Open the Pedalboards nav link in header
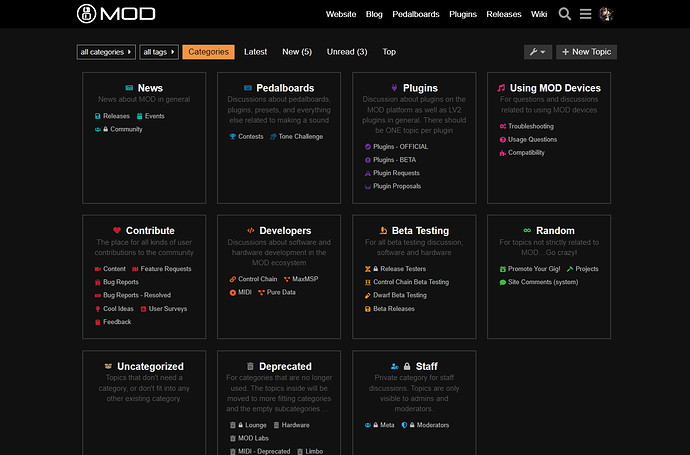690x455 pixels. [416, 14]
